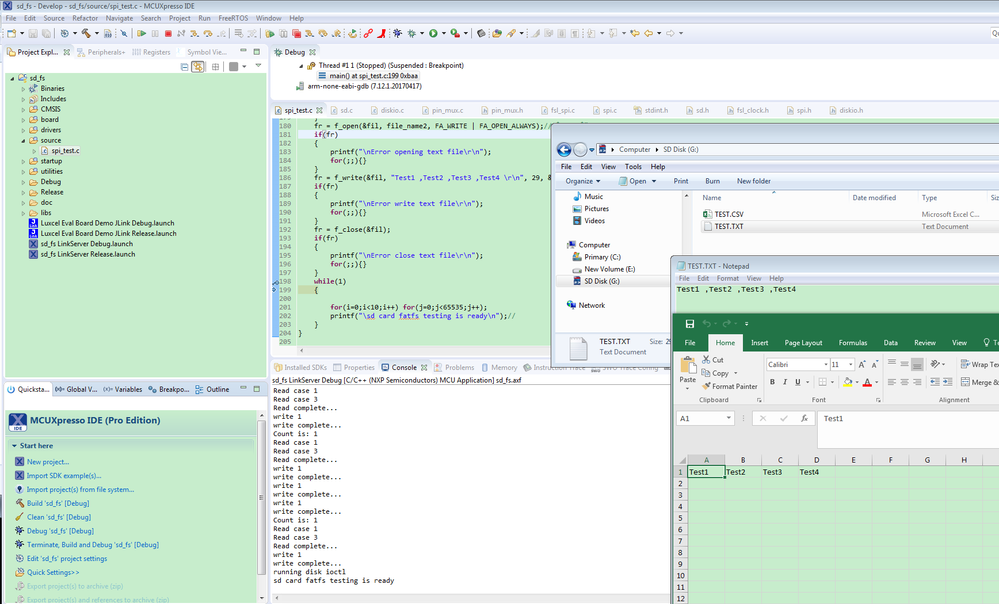The image size is (999, 604).
Task: Select Excel font color red A icon
Action: coord(867,382)
